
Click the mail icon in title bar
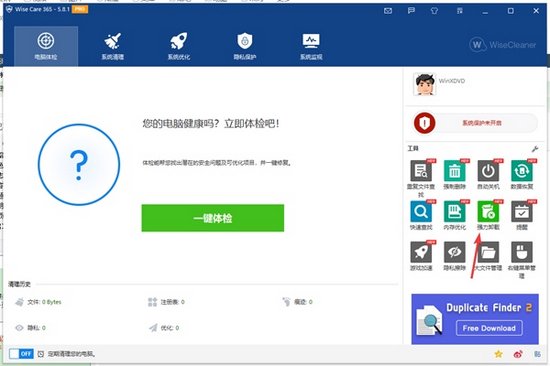[388, 11]
